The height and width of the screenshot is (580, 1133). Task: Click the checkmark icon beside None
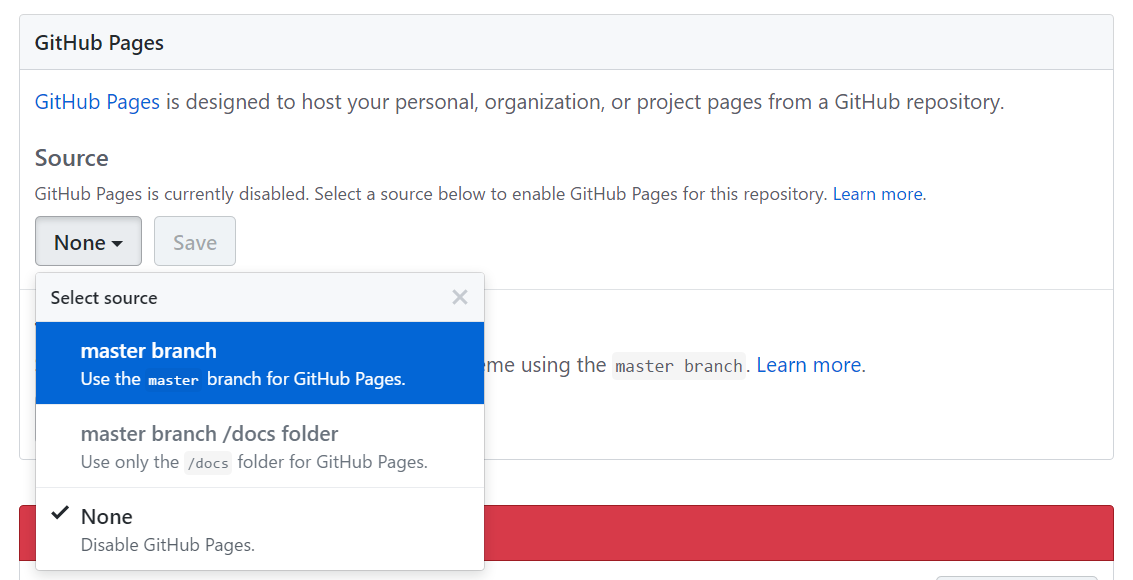tap(60, 514)
